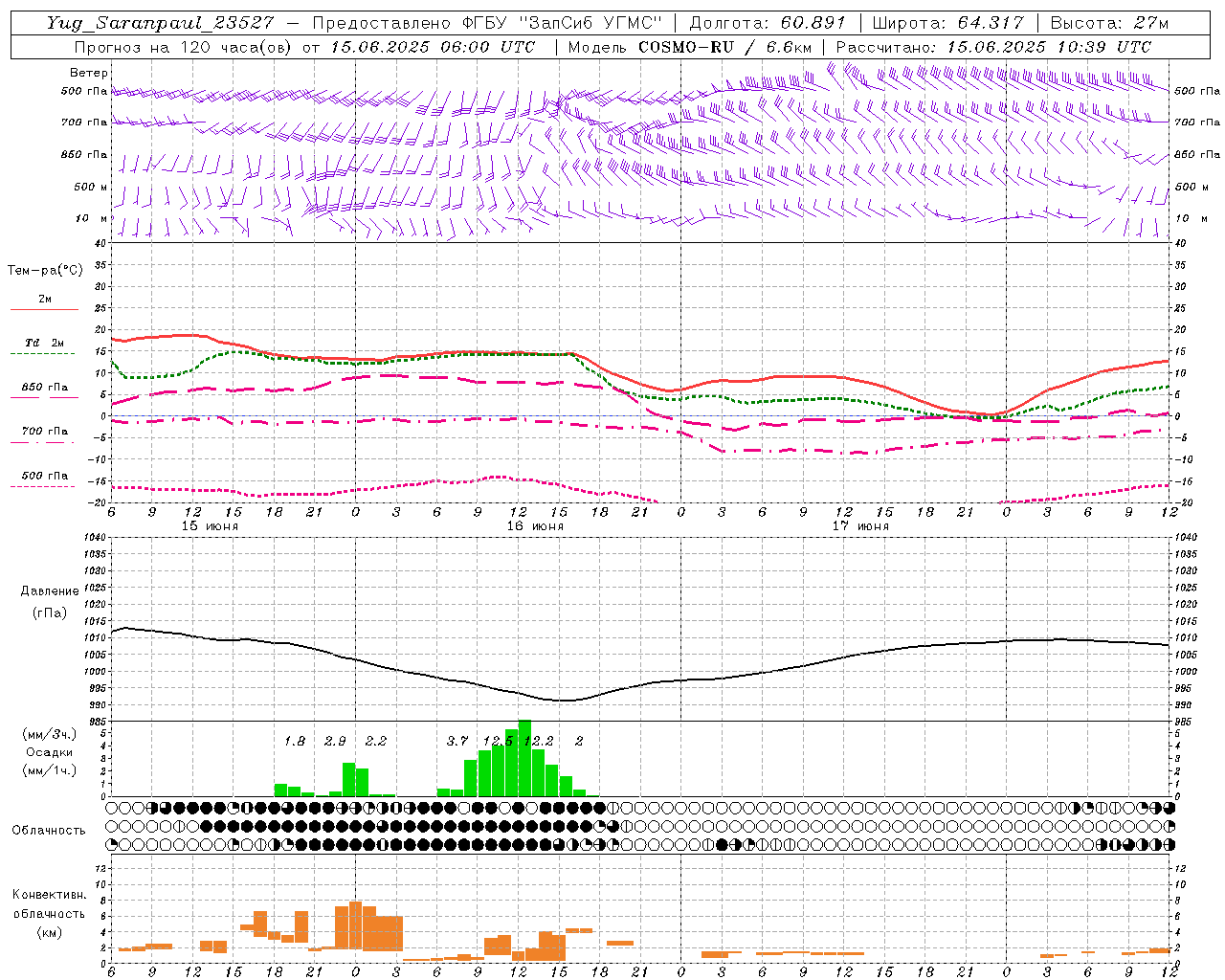Click the elevation text Высота: 27м

coord(1109,23)
